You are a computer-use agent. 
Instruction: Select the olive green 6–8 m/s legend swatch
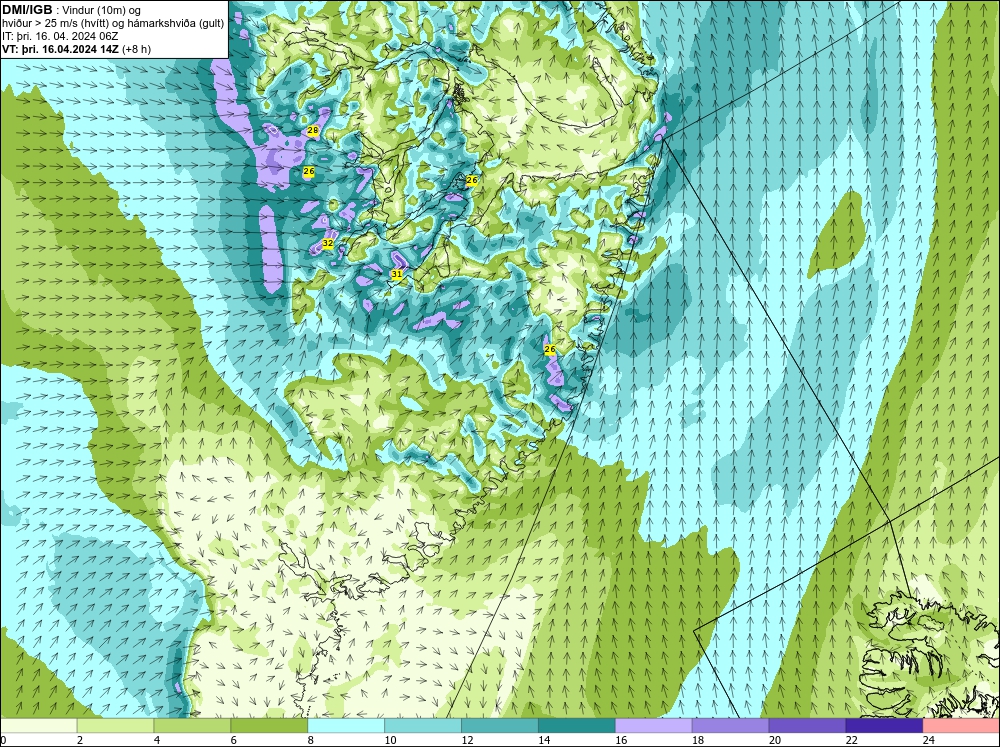[x=269, y=726]
